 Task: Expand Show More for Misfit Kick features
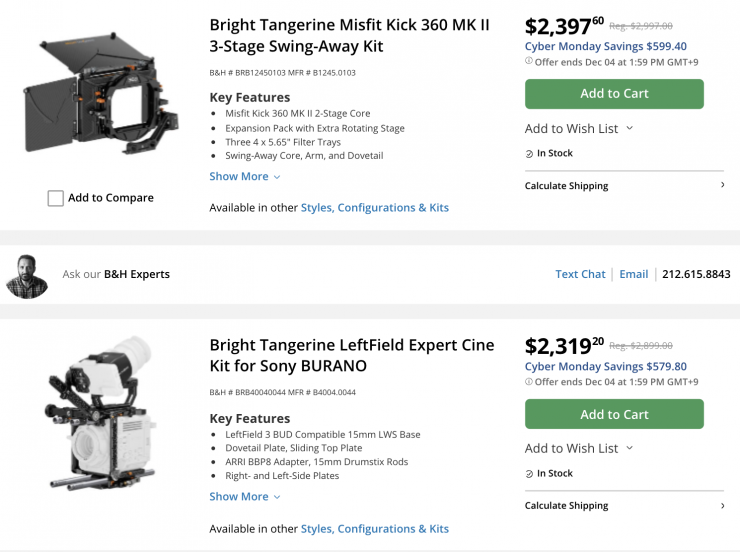point(245,177)
